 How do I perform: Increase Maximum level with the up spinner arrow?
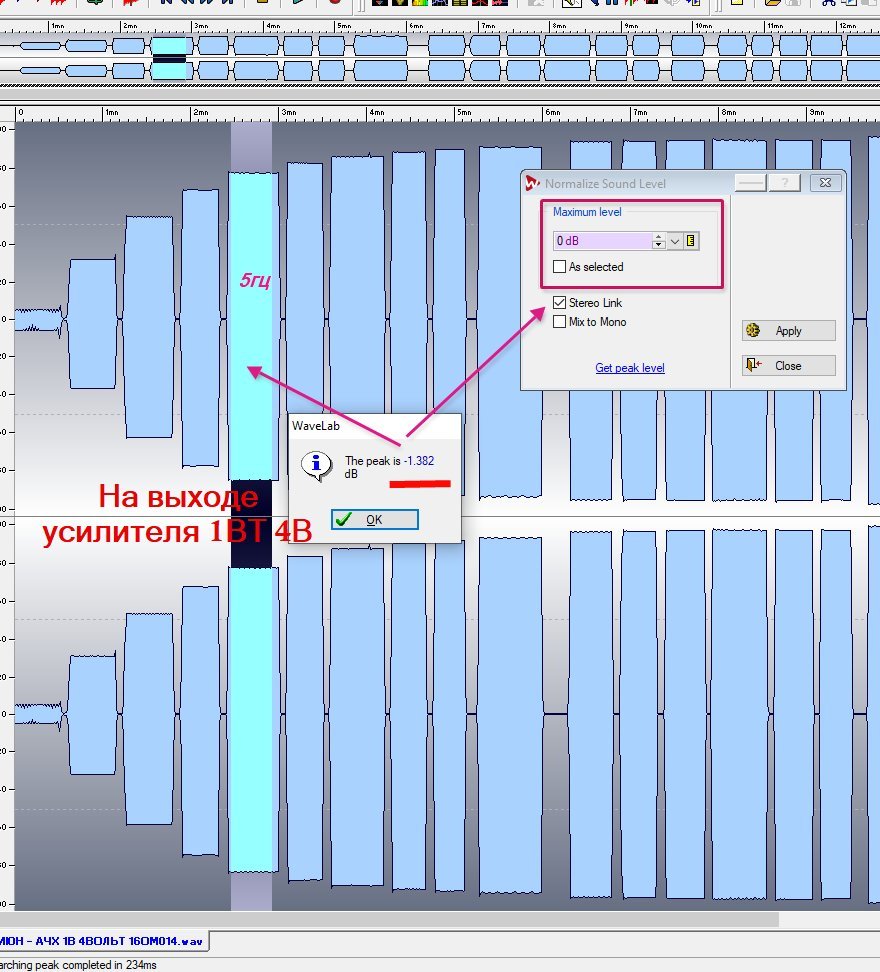pyautogui.click(x=658, y=237)
